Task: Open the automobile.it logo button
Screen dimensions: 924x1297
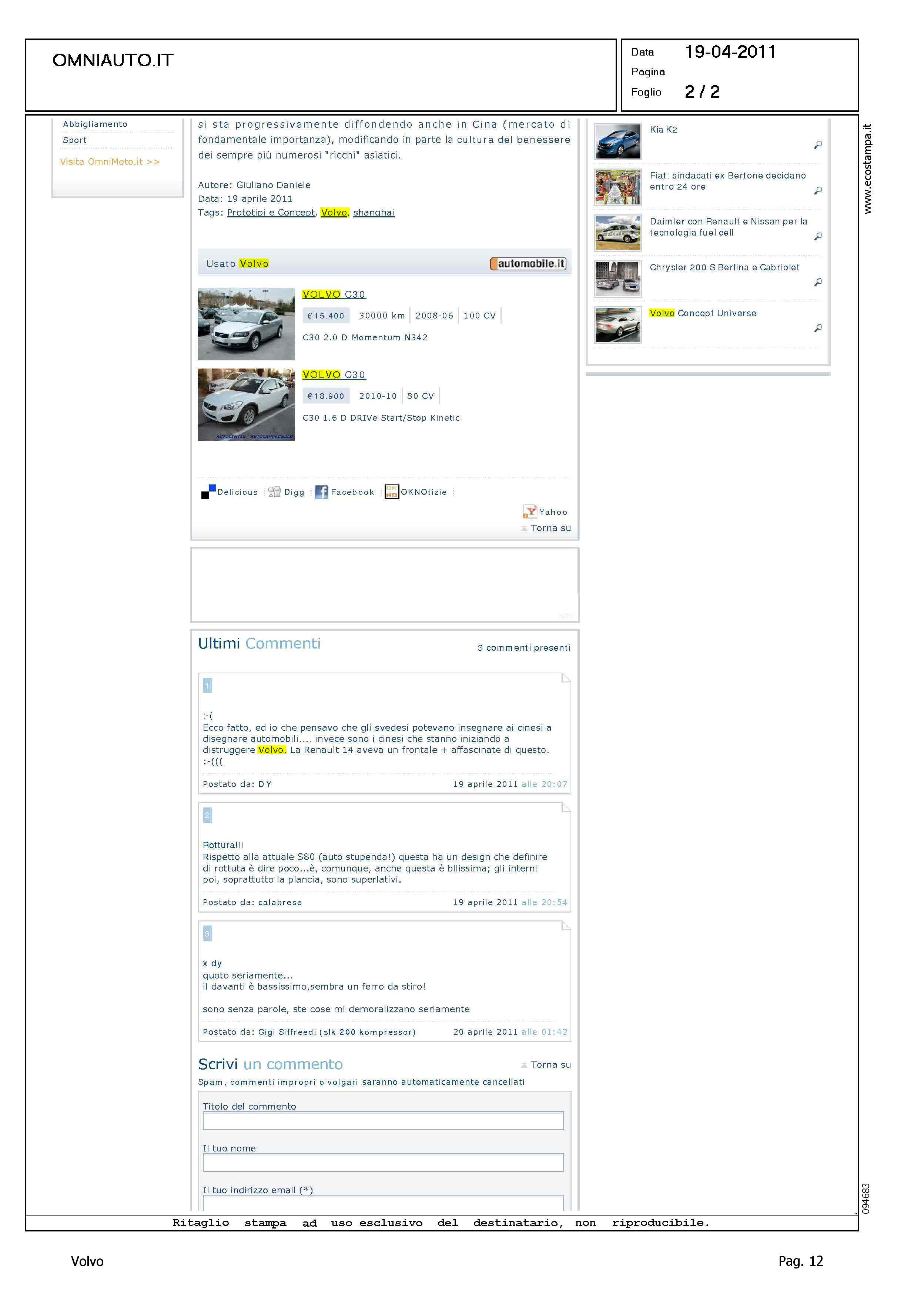Action: pyautogui.click(x=528, y=263)
